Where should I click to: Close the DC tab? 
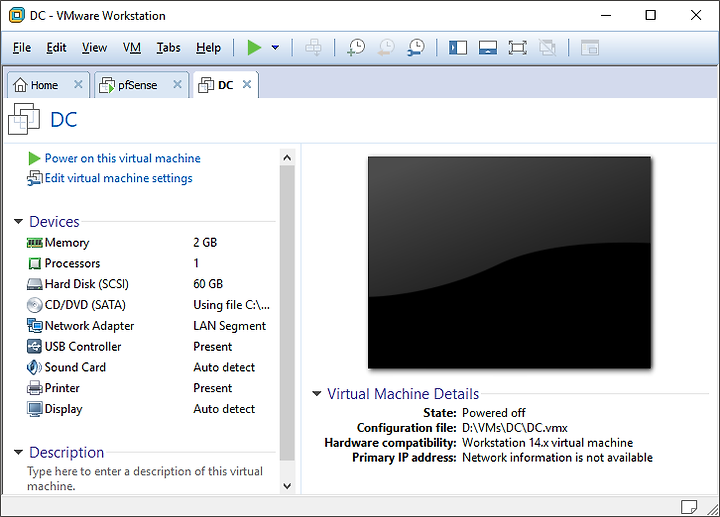(x=247, y=84)
